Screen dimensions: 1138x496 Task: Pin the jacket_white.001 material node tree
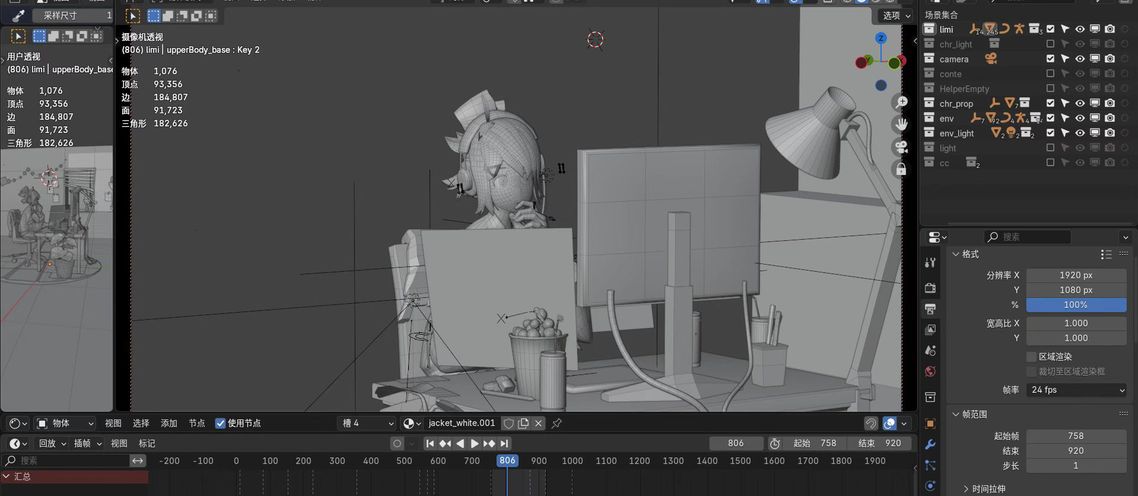click(x=557, y=423)
